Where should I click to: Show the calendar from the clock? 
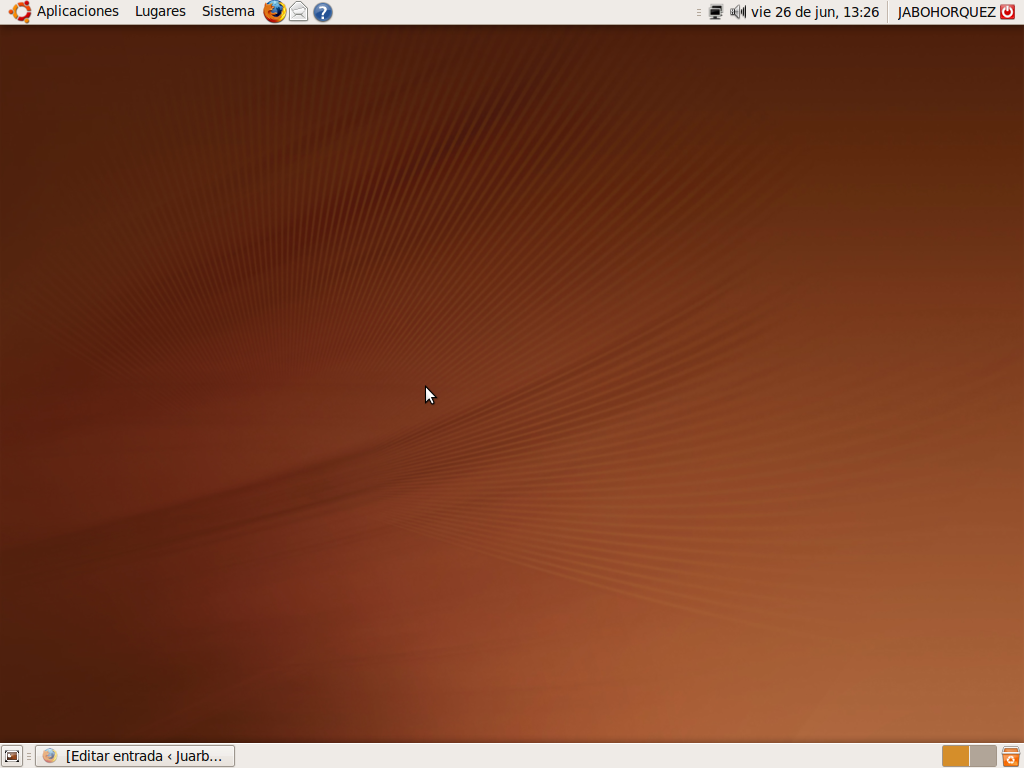coord(814,12)
